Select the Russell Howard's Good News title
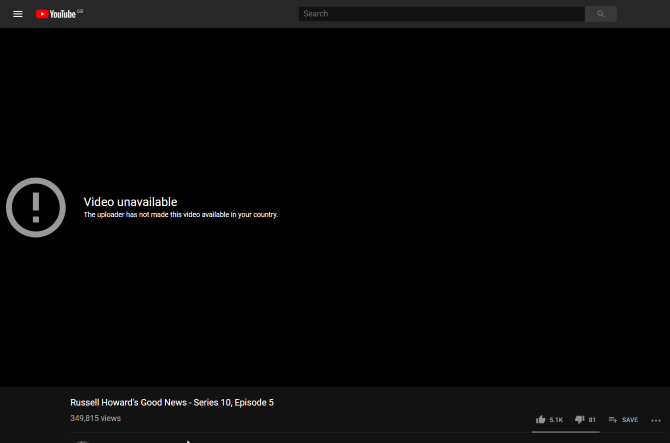Image resolution: width=670 pixels, height=443 pixels. pos(171,402)
